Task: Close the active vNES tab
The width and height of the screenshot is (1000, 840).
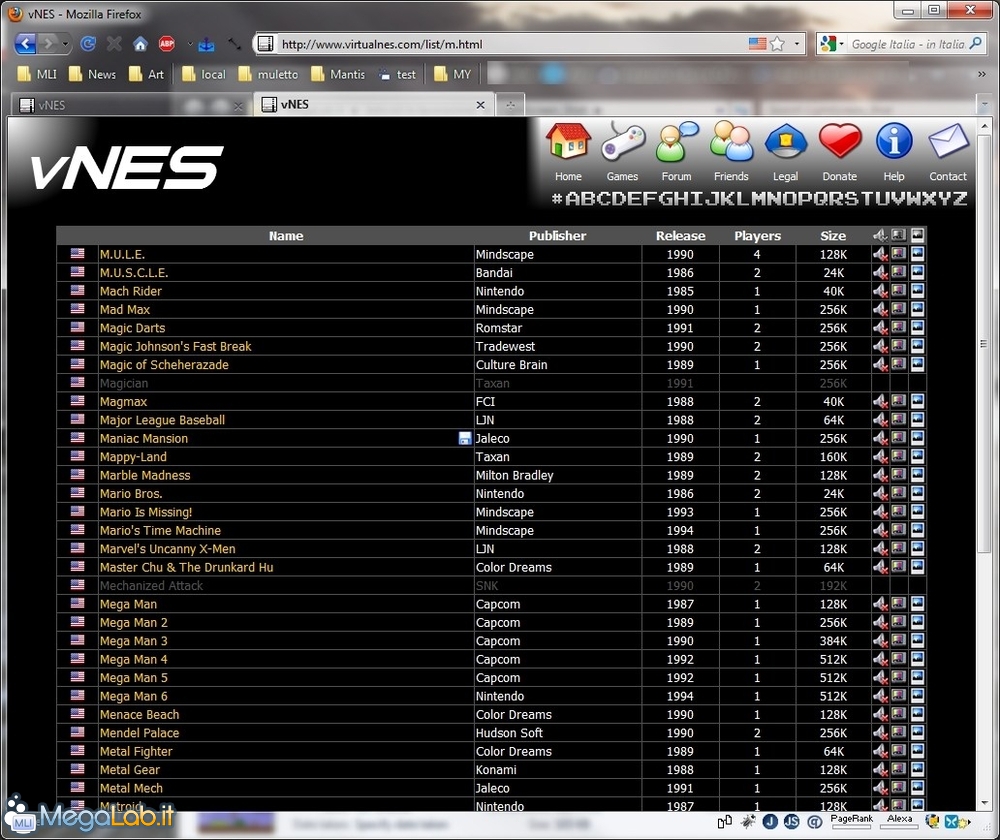Action: [480, 105]
